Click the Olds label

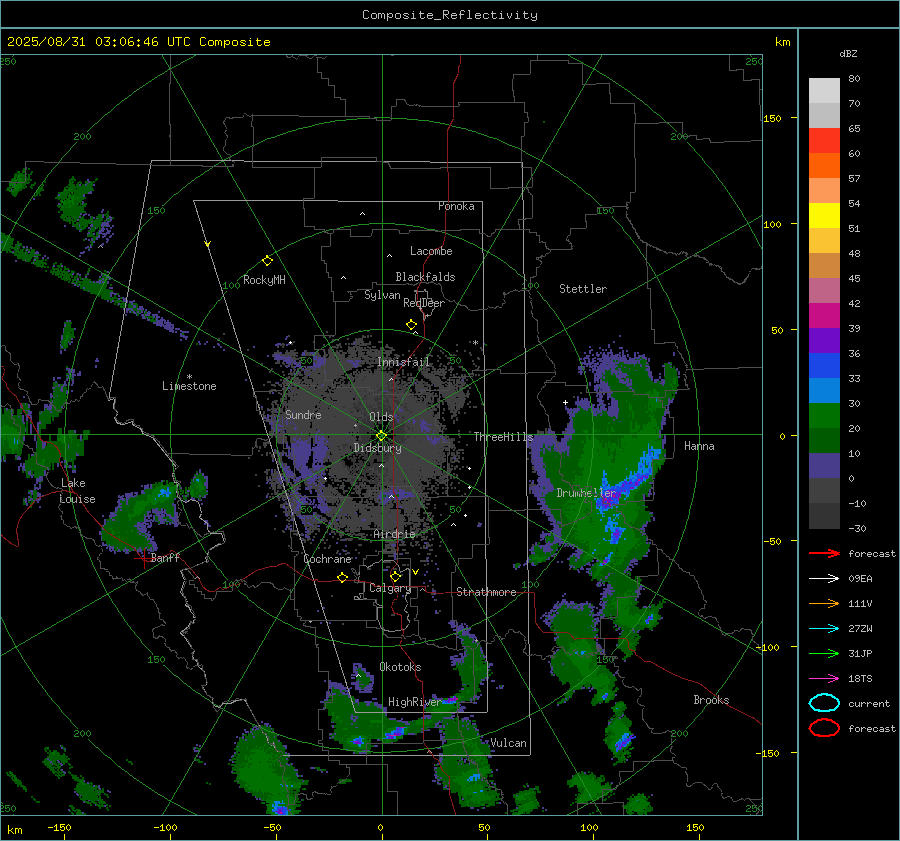pyautogui.click(x=381, y=417)
